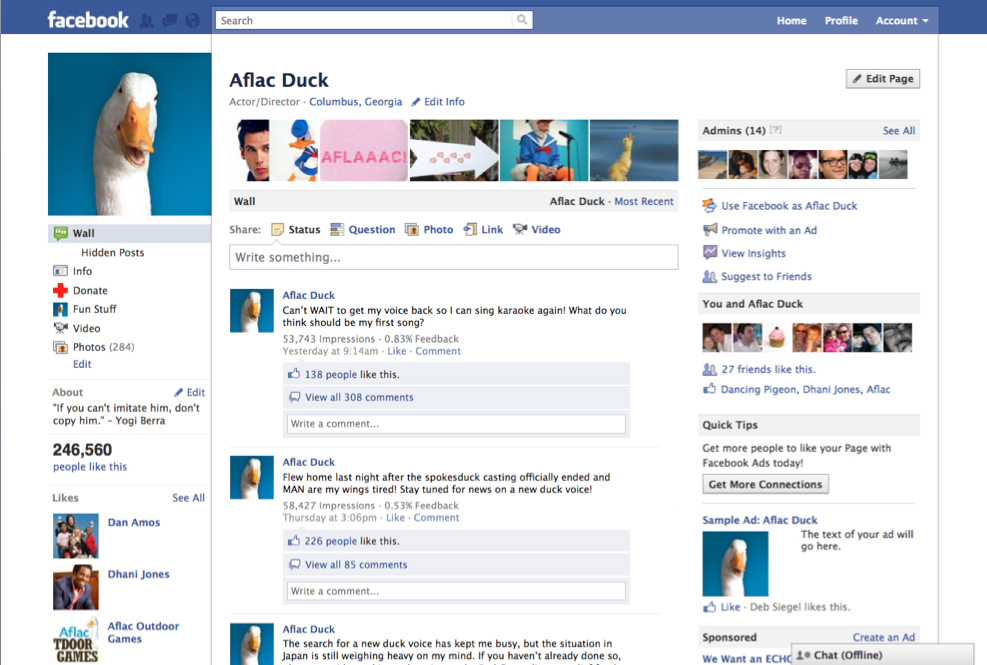Click the friend requests icon in header

click(147, 20)
